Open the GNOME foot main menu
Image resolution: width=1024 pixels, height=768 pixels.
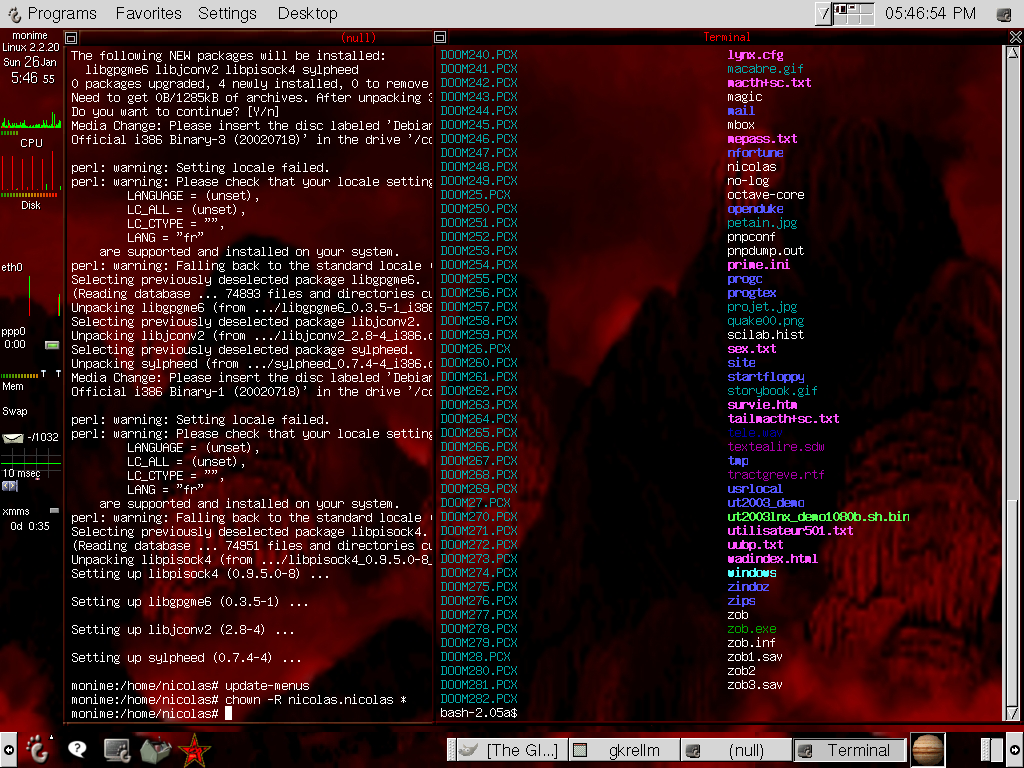pos(37,748)
